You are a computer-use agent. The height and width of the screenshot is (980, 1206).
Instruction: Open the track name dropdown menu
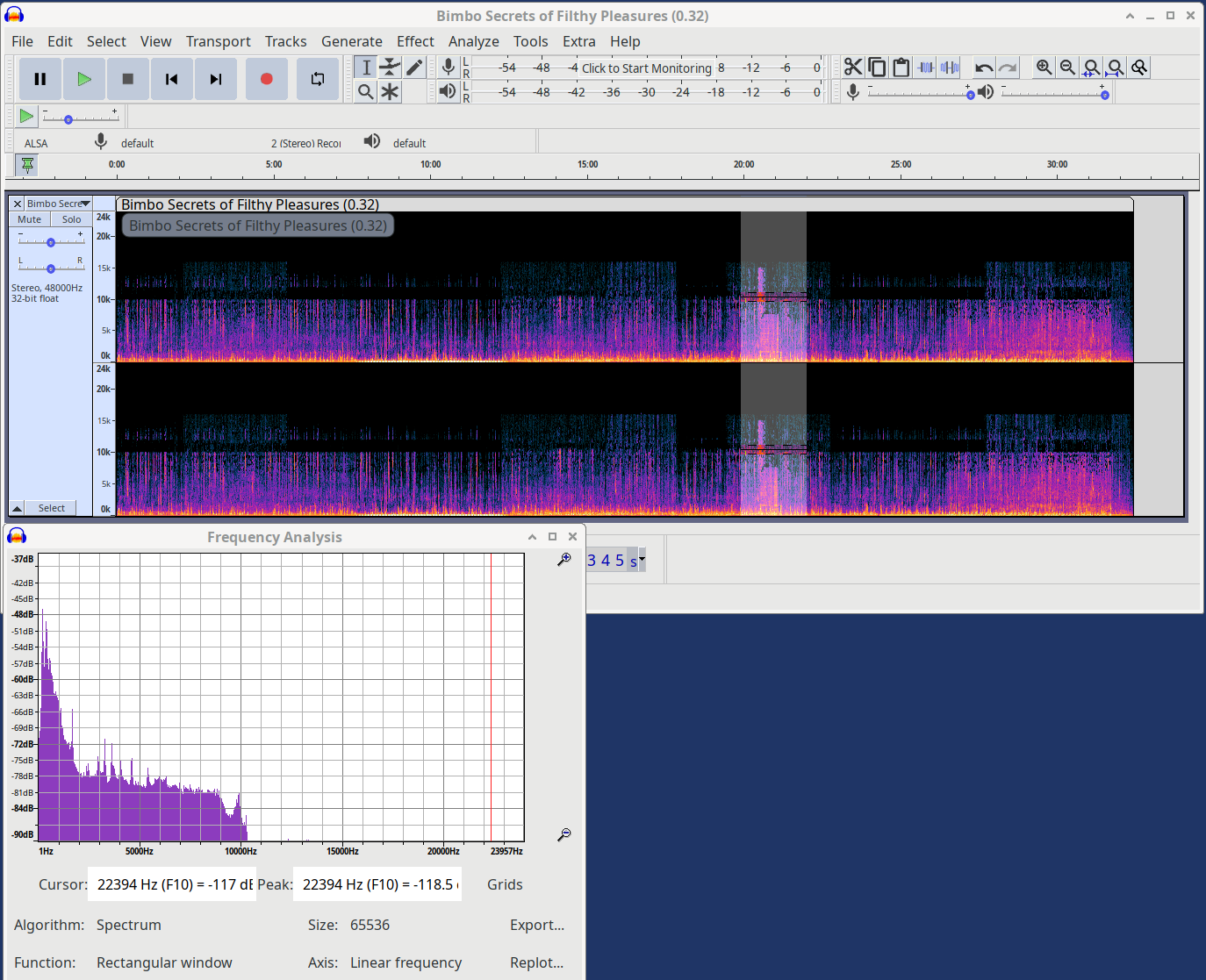click(58, 204)
